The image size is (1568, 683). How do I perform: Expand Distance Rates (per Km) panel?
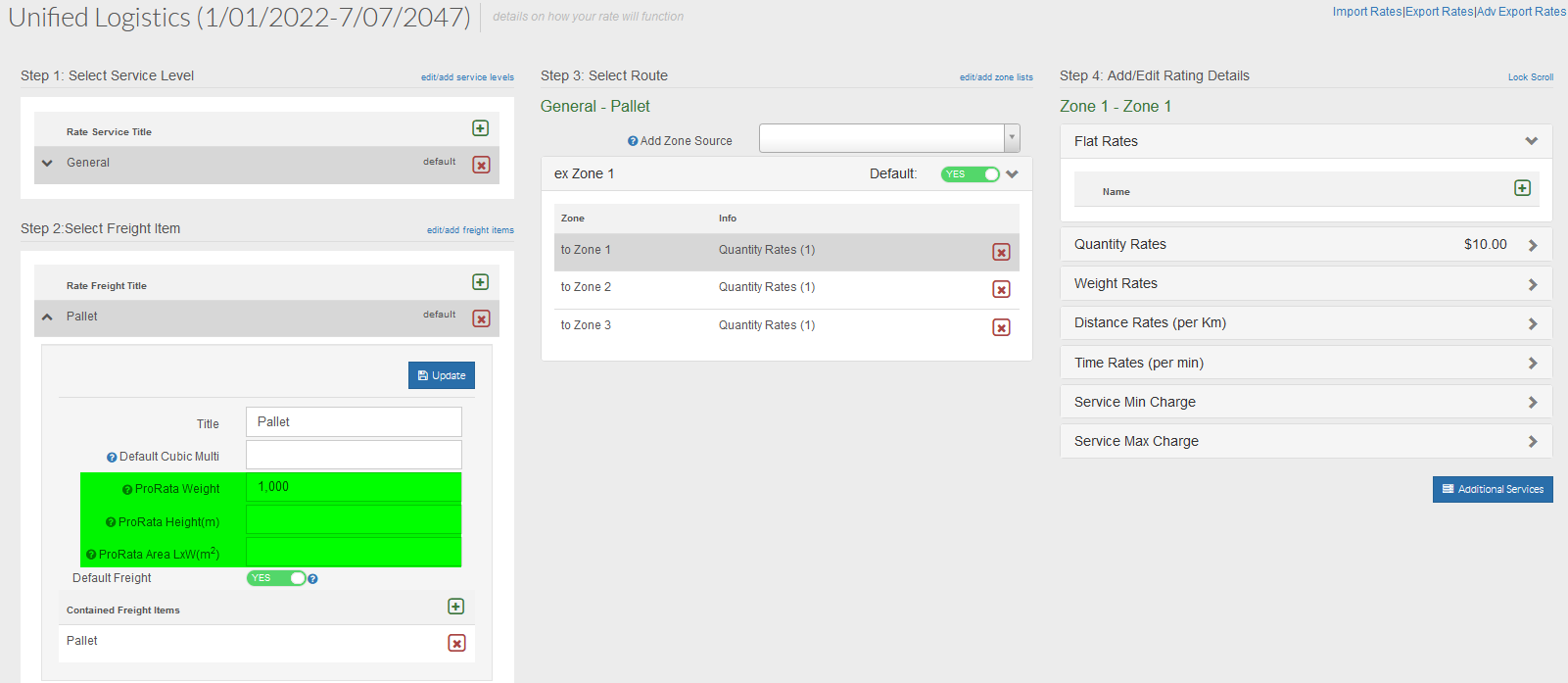pyautogui.click(x=1533, y=323)
